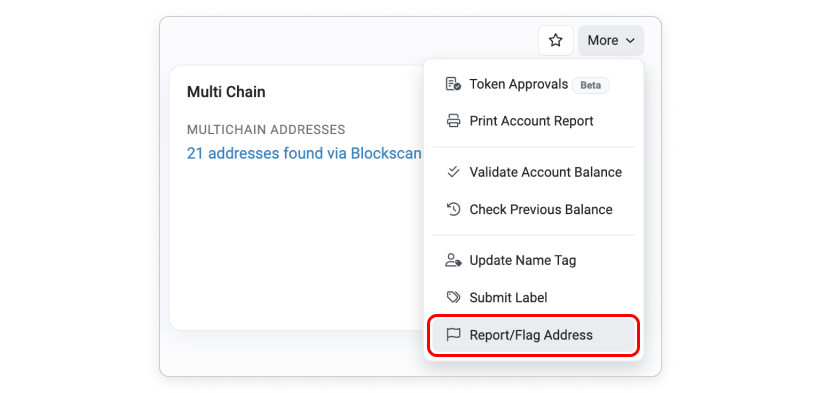Collapse the More dropdown menu
Viewport: 822px width, 393px height.
point(611,40)
